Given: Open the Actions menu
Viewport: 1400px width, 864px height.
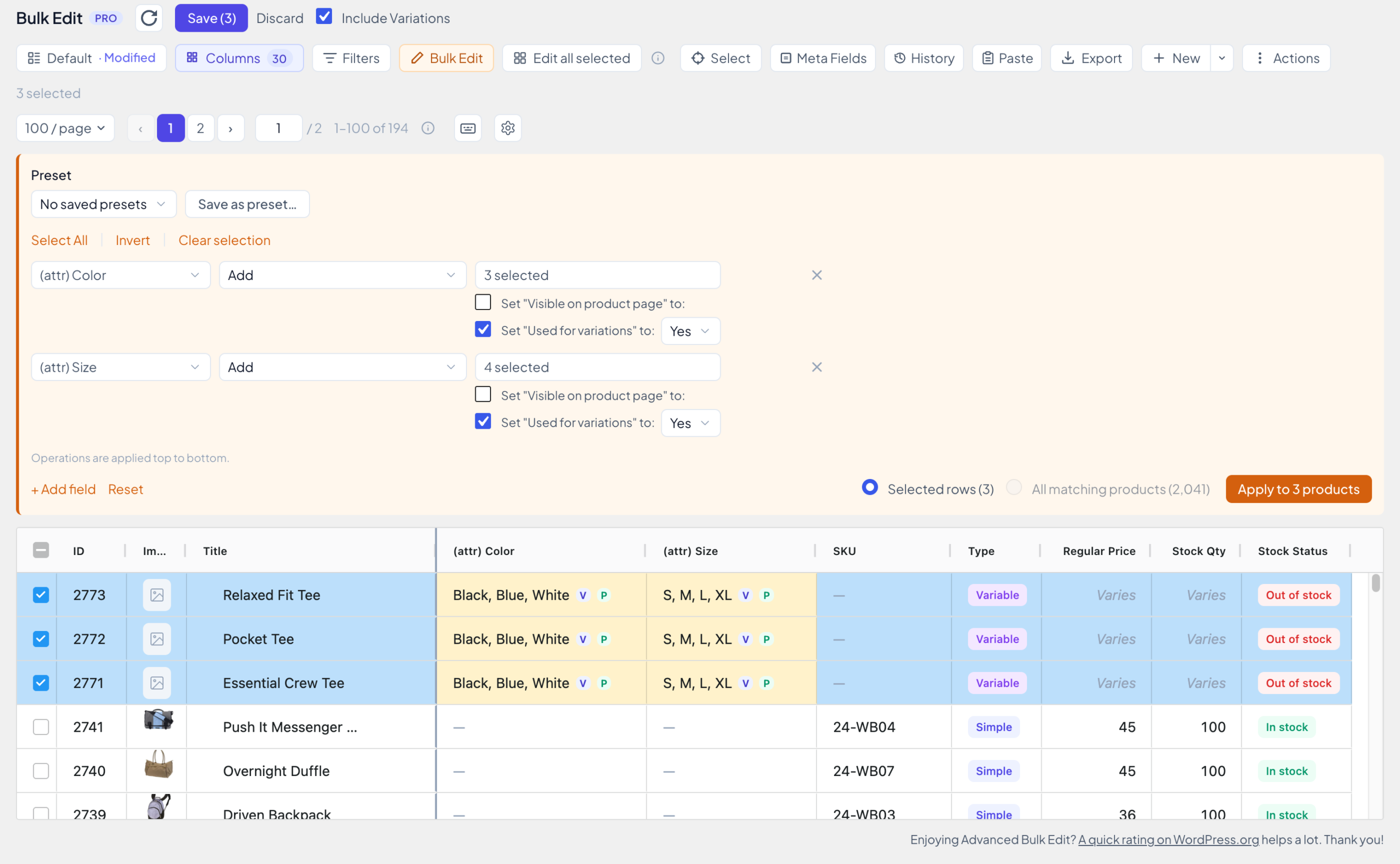Looking at the screenshot, I should pyautogui.click(x=1286, y=59).
